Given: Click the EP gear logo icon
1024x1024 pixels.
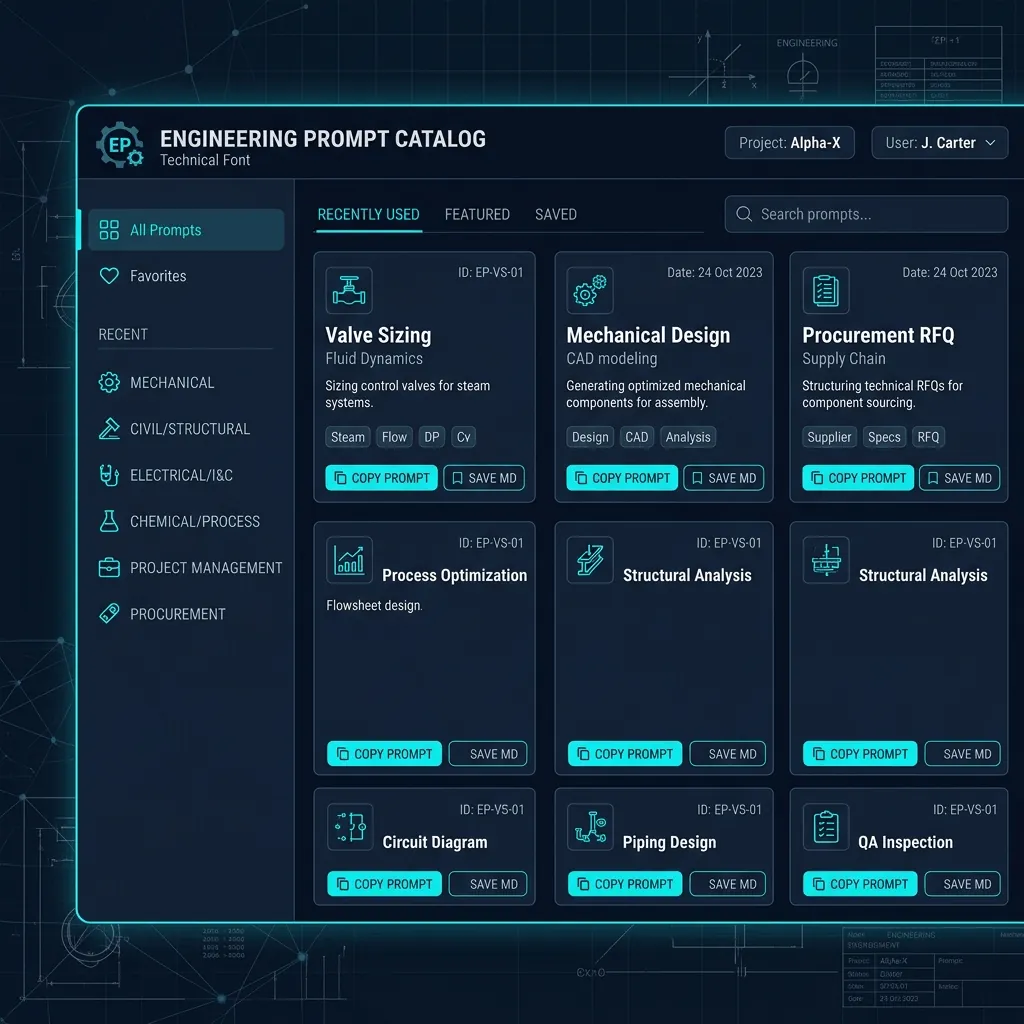Looking at the screenshot, I should [120, 145].
